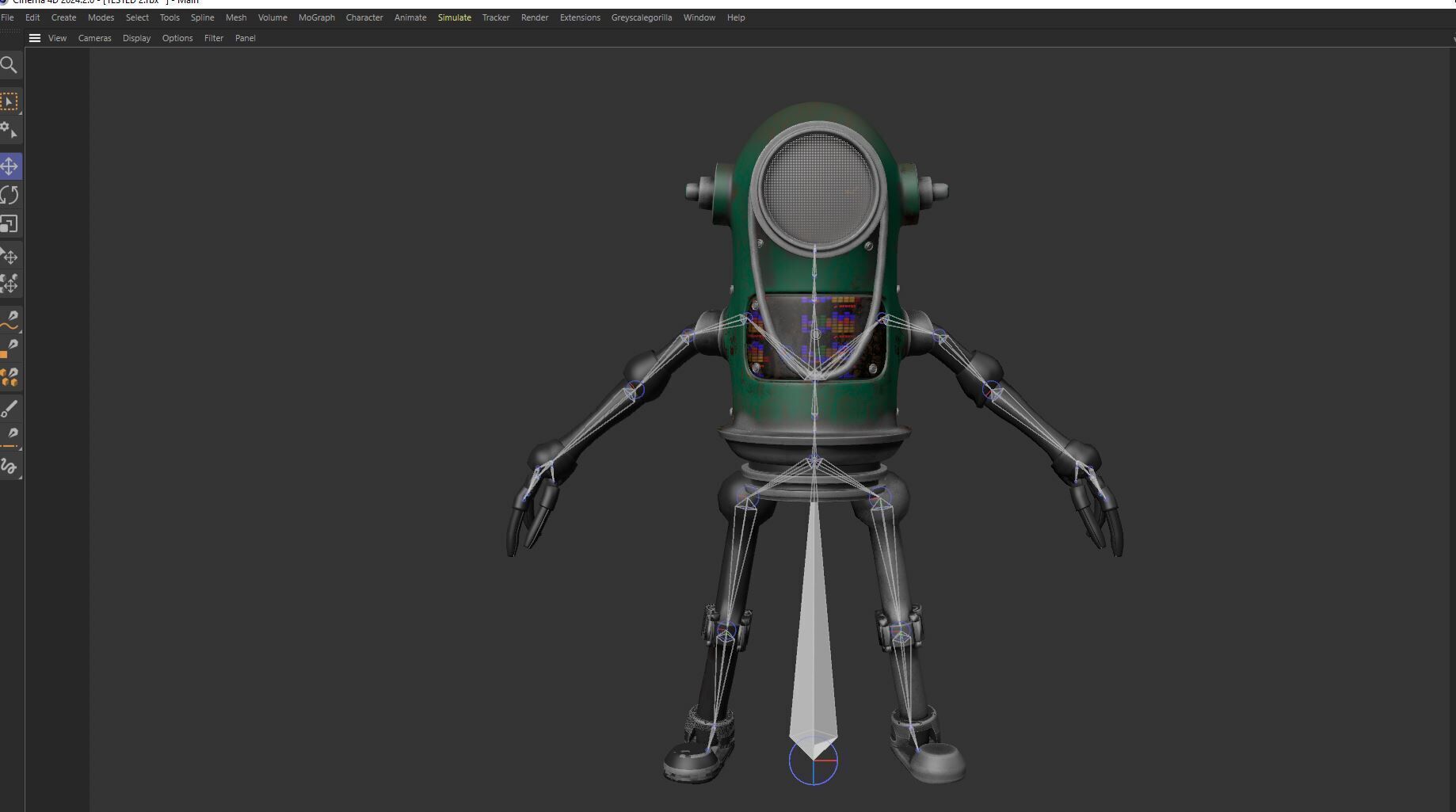Open the highlighted Simulate menu
This screenshot has width=1456, height=812.
(x=455, y=17)
